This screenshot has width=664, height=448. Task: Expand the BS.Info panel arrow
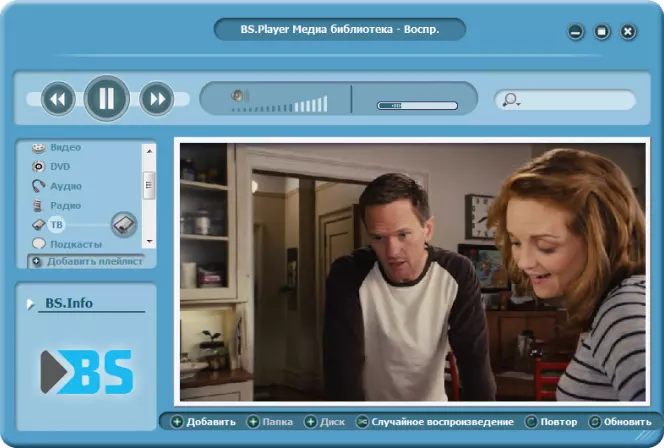[x=30, y=304]
